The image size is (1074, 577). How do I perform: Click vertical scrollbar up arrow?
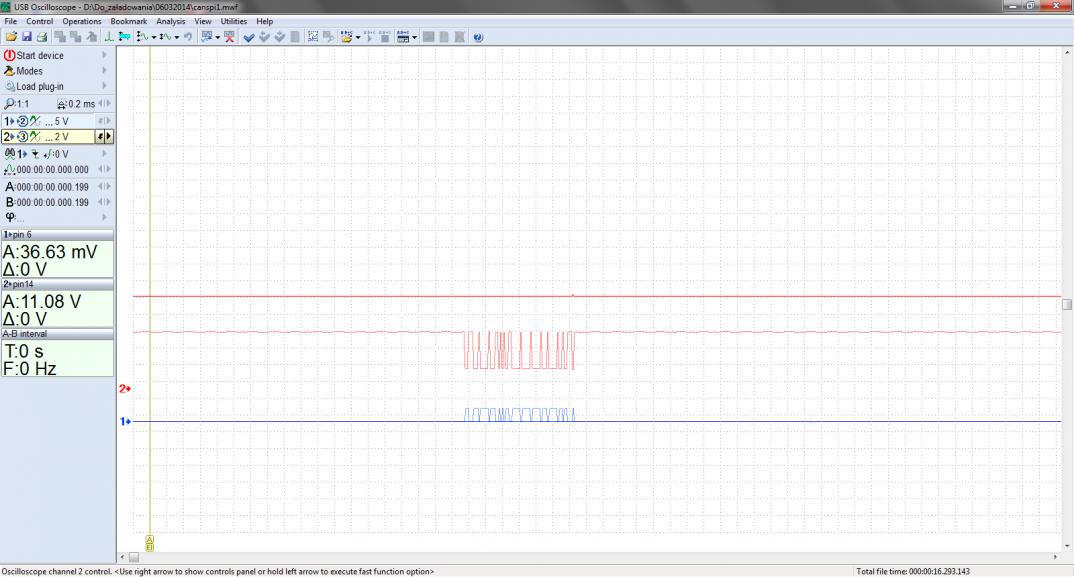1067,52
